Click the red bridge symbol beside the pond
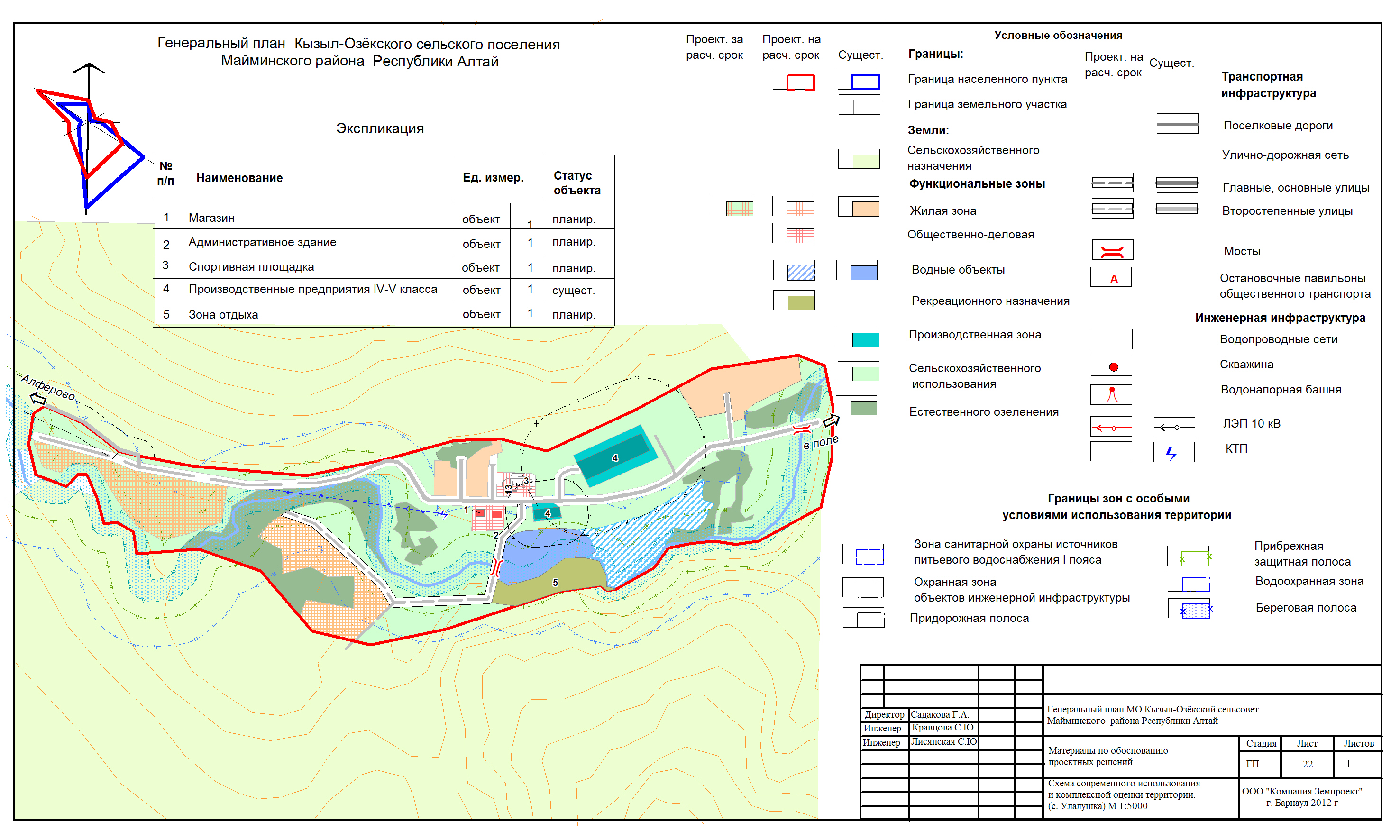 pyautogui.click(x=496, y=568)
